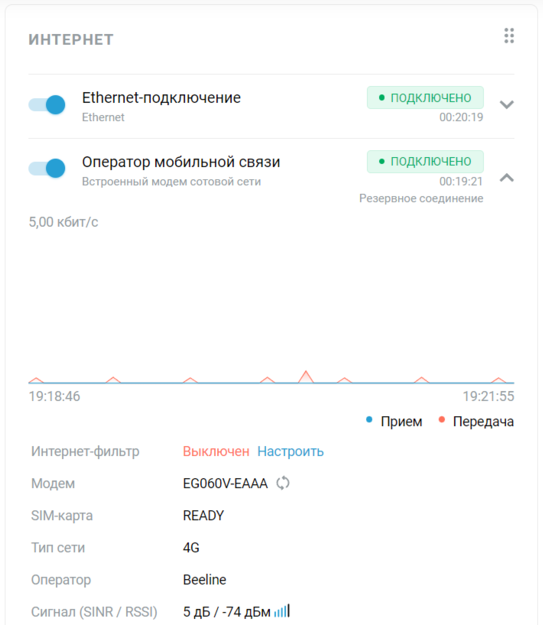Click the green dot in mobile status badge
Screen dimensions: 543x625
point(382,161)
